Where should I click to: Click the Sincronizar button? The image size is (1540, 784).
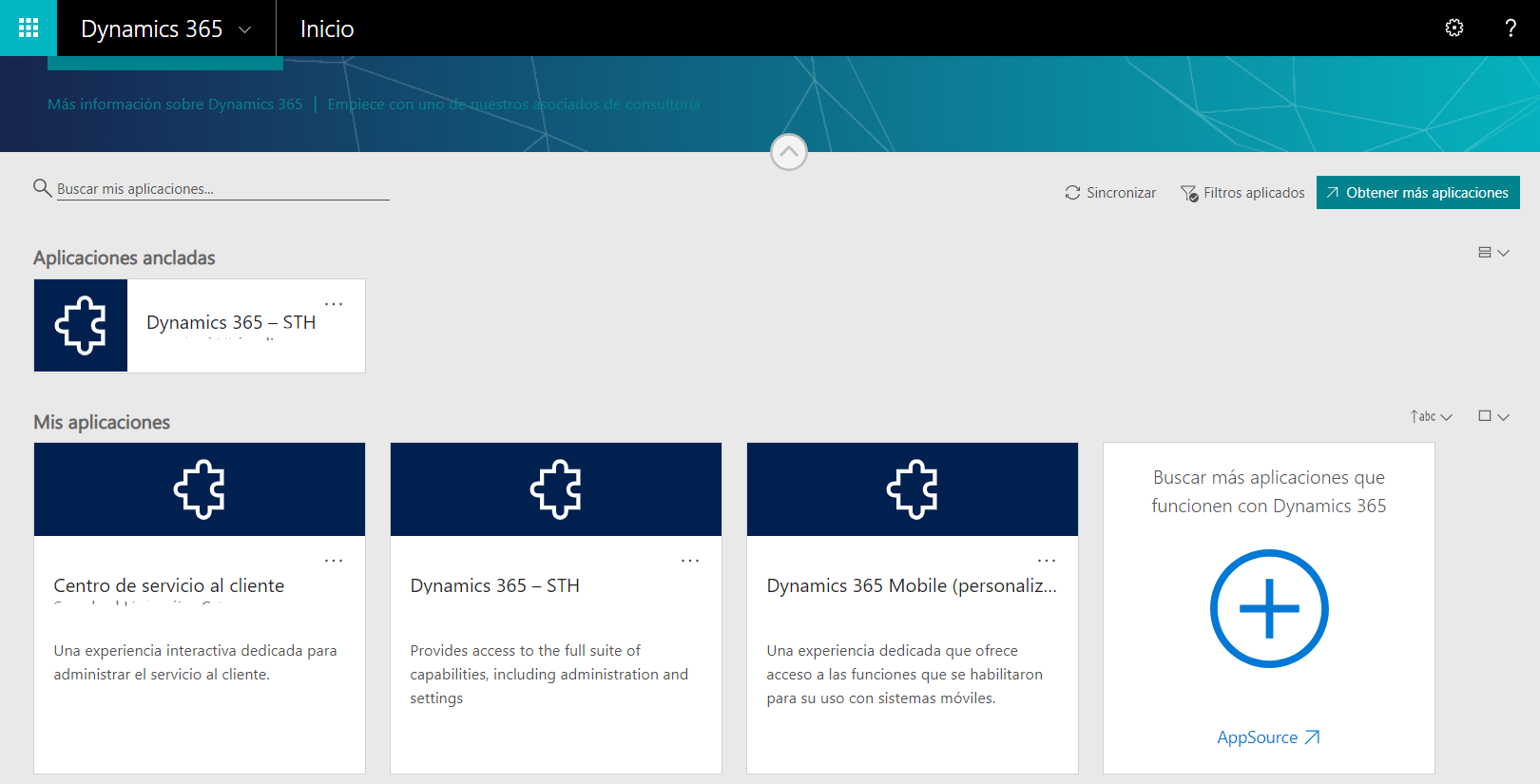click(1110, 193)
